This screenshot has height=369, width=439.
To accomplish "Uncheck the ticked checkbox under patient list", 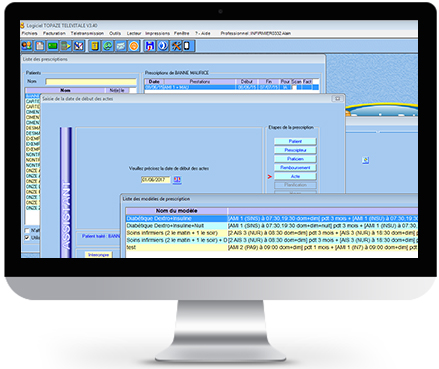I will pos(27,238).
